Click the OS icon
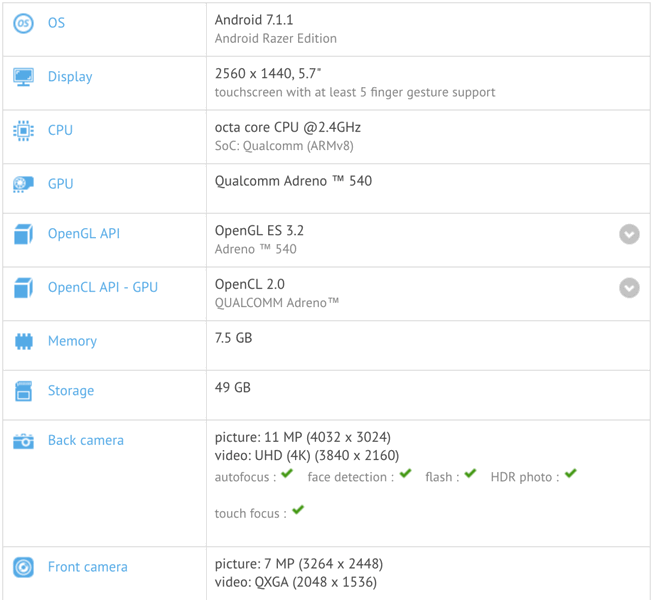 23,23
